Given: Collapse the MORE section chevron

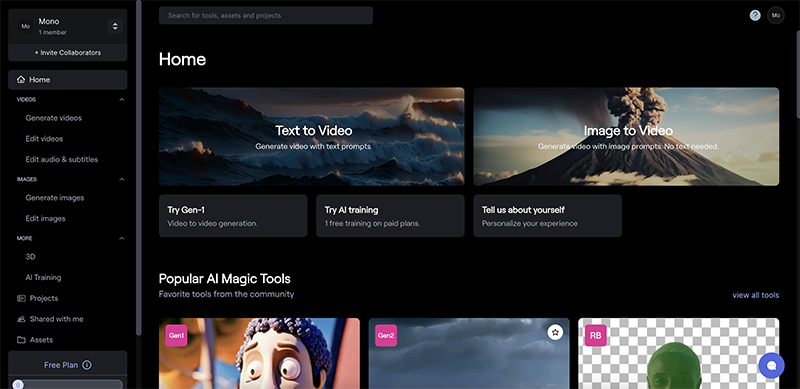Looking at the screenshot, I should [121, 238].
